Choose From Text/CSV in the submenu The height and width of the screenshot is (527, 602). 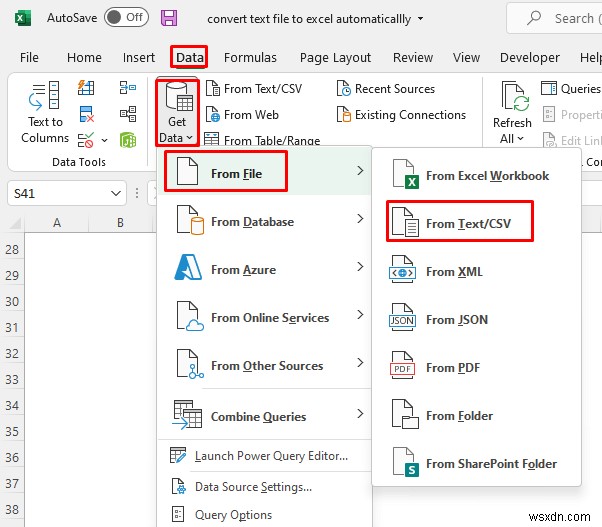[476, 224]
